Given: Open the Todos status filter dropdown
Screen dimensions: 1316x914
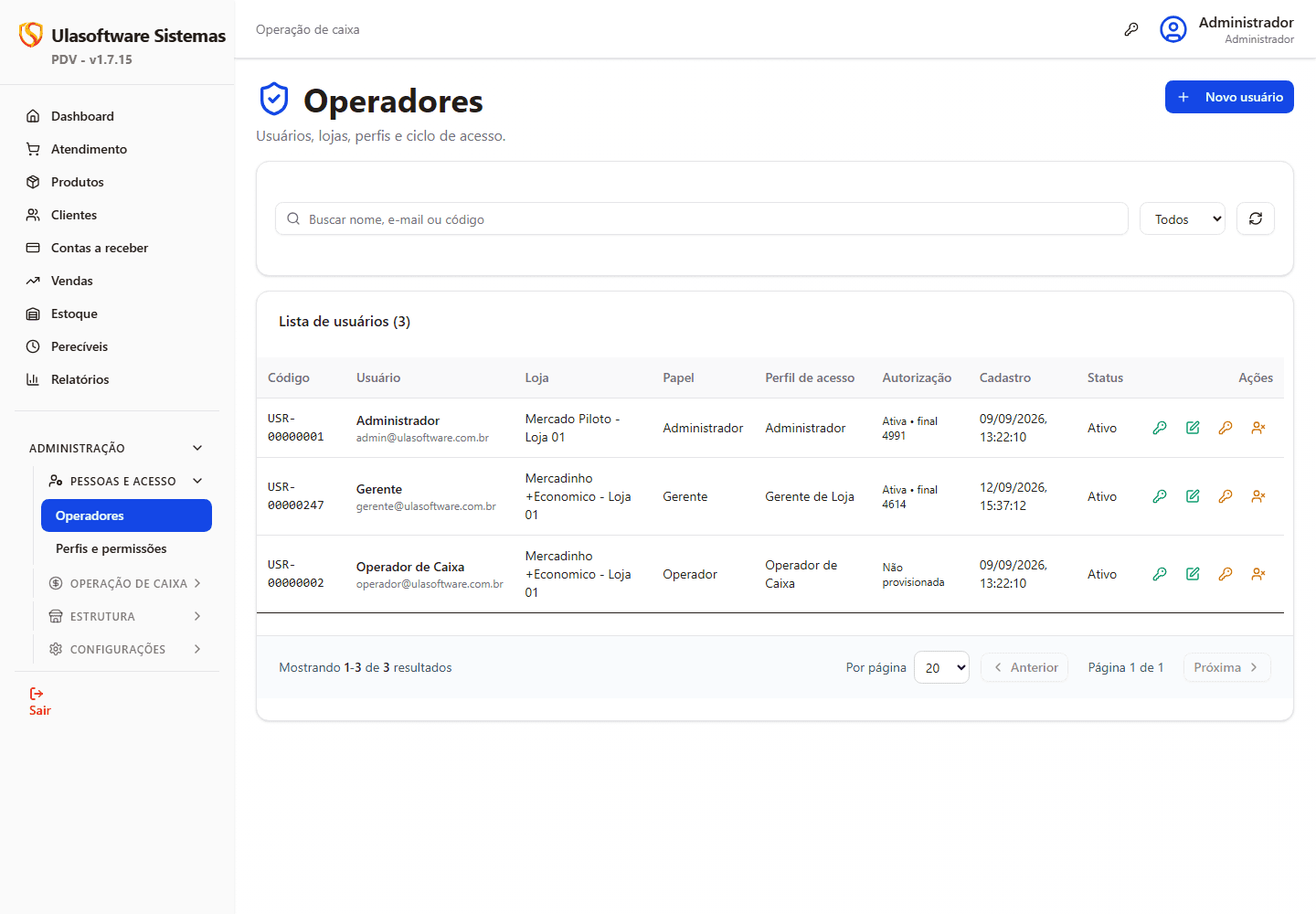Looking at the screenshot, I should click(x=1183, y=218).
